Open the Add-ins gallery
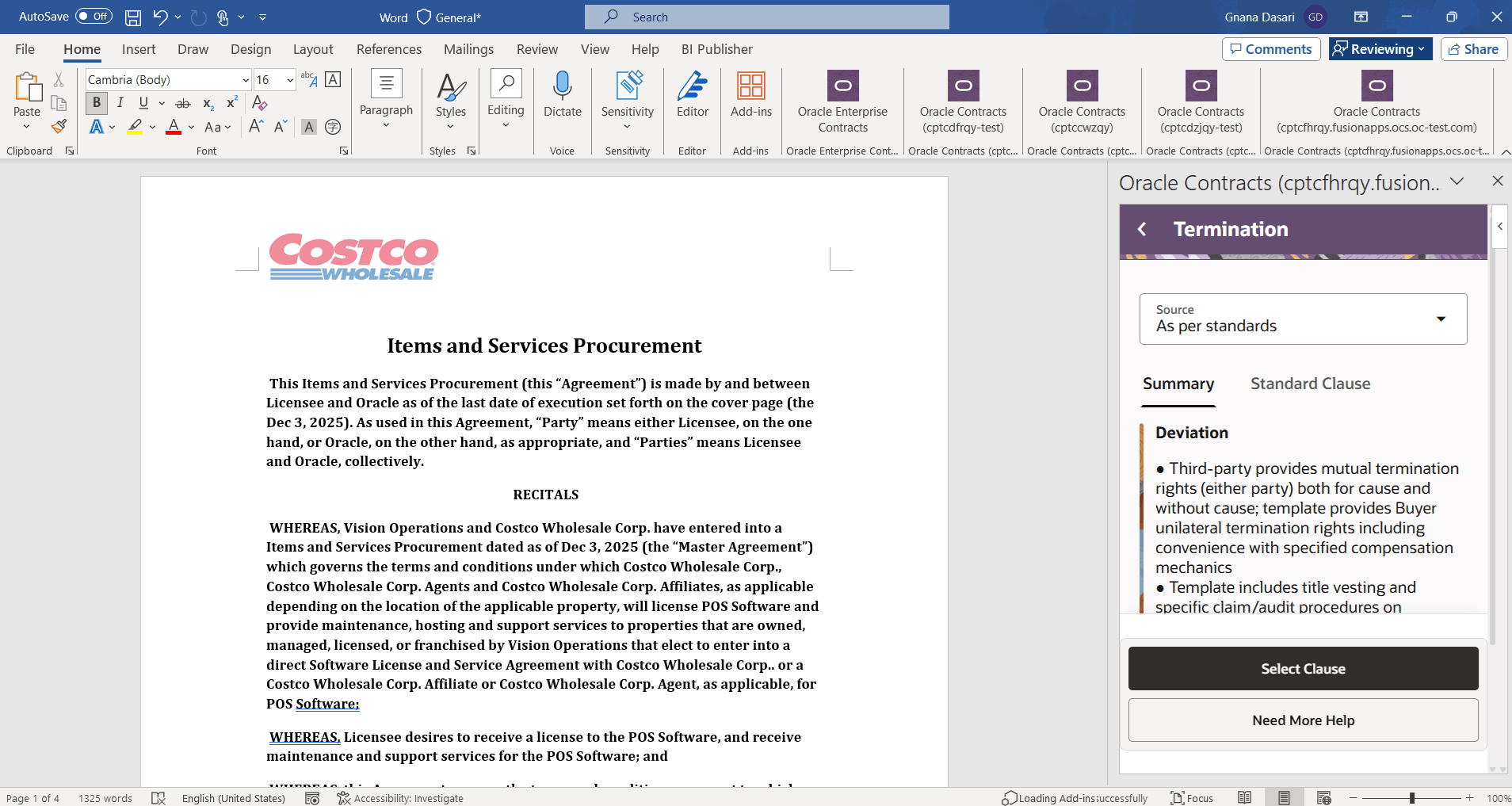Screen dimensions: 1512x806 coord(751,94)
